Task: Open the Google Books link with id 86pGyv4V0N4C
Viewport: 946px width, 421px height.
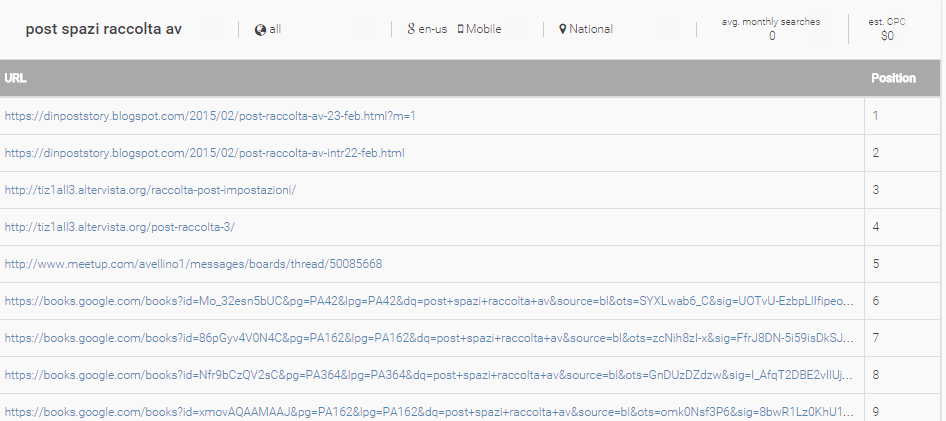Action: click(x=429, y=338)
